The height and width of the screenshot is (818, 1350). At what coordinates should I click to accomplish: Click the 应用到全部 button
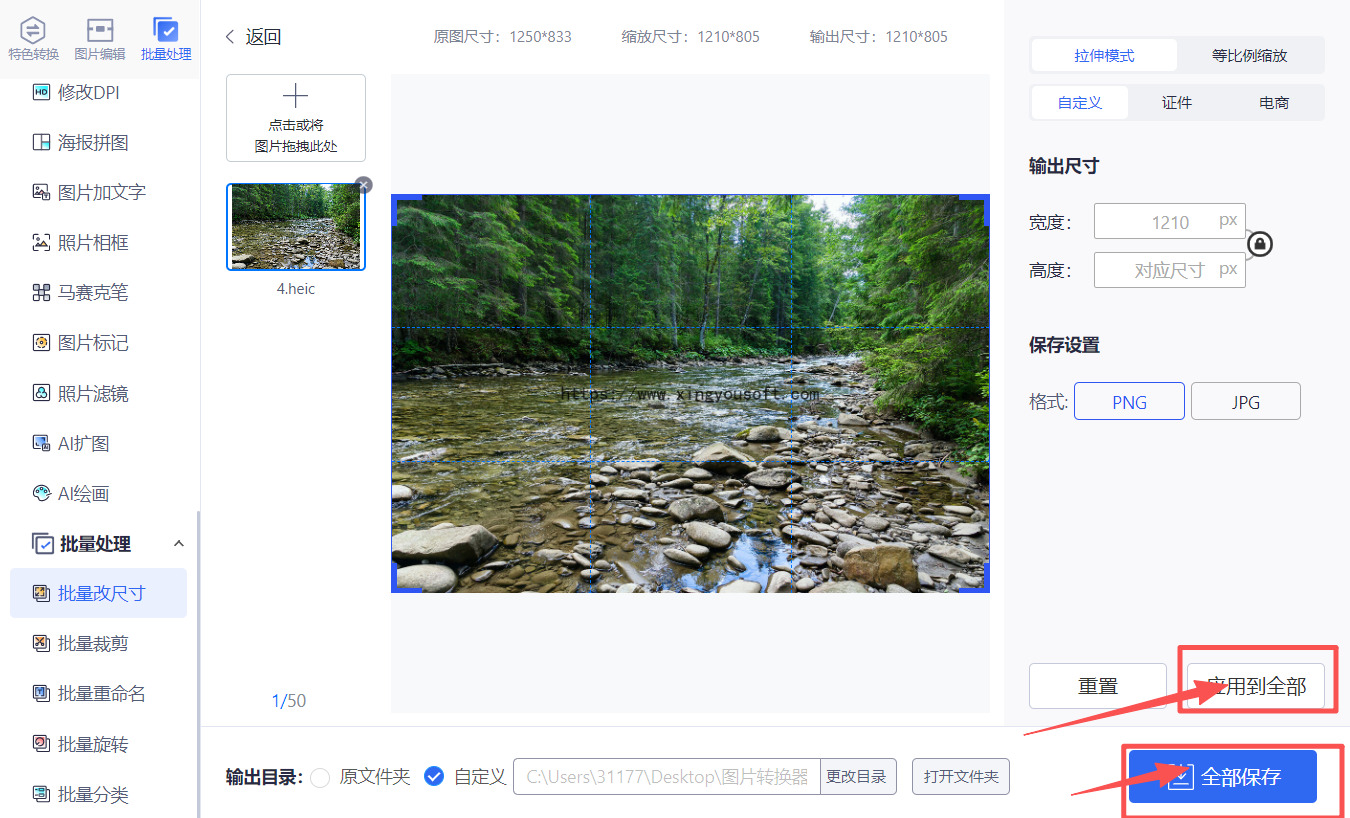point(1256,686)
